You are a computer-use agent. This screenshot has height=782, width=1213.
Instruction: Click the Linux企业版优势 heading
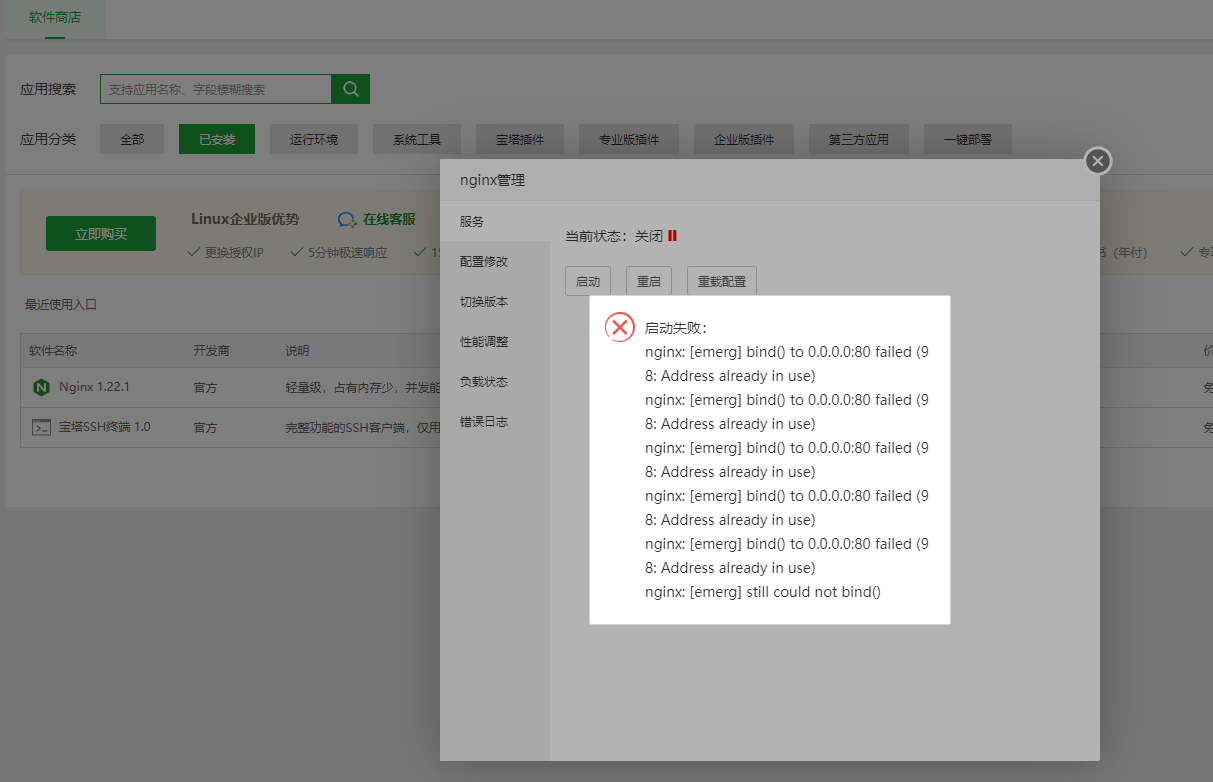245,219
